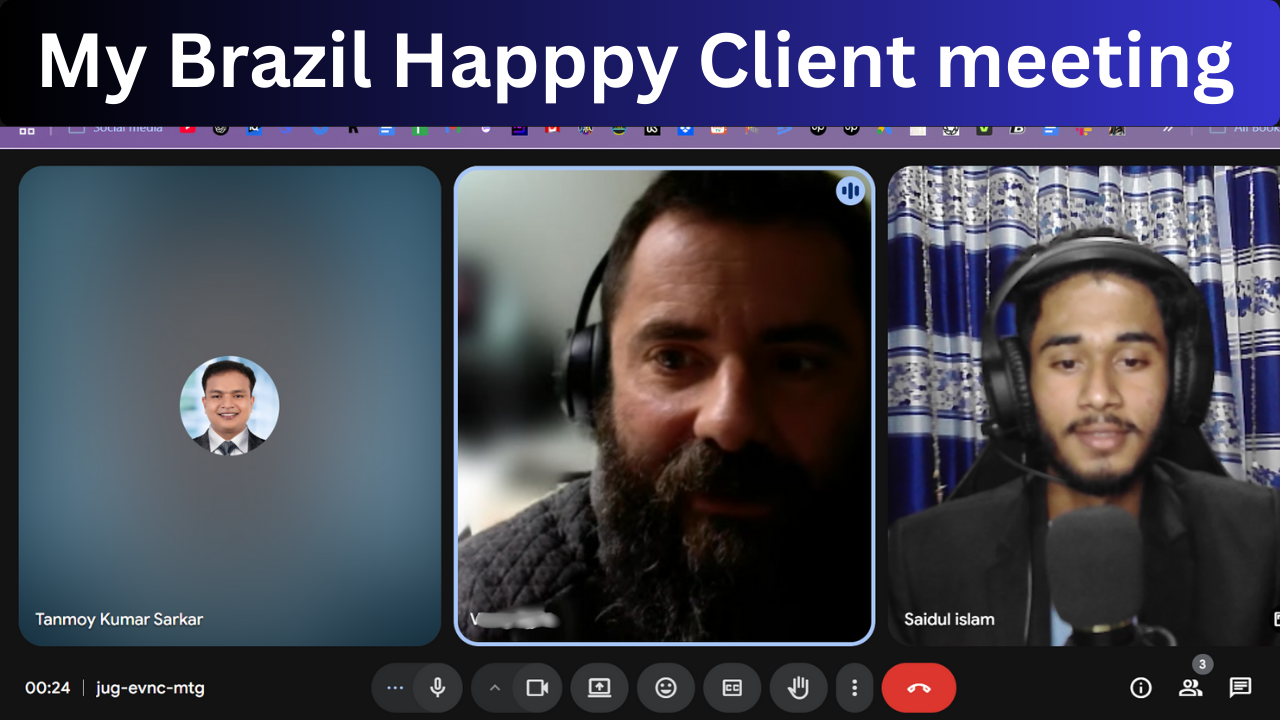Screen dimensions: 1280x720
Task: Turn off the camera
Action: point(537,688)
